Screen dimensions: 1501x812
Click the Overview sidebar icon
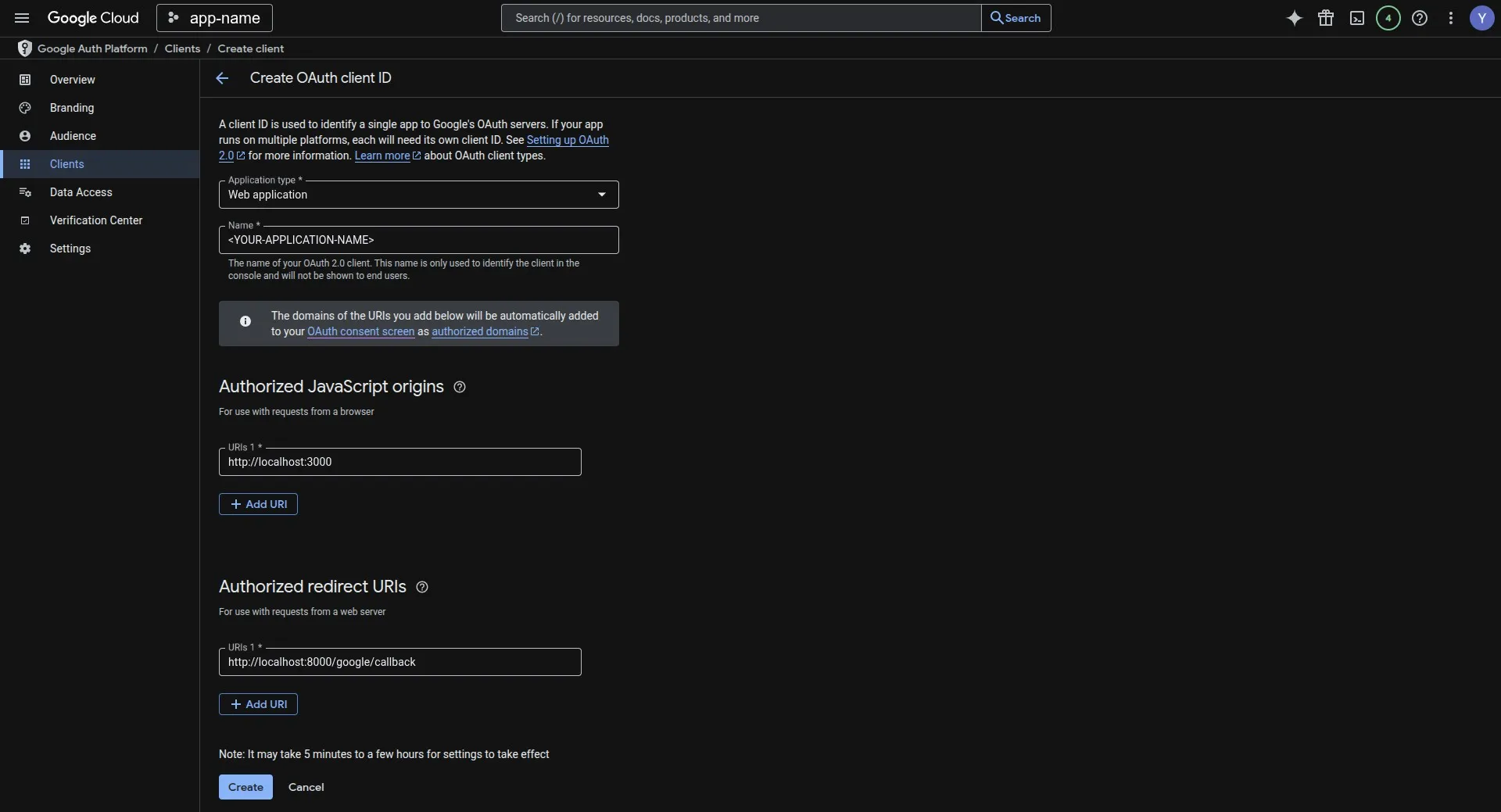click(25, 80)
